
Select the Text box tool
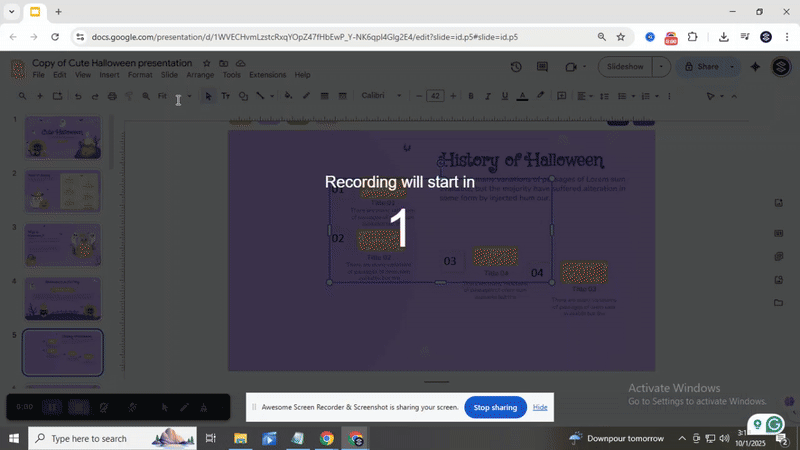(x=225, y=96)
